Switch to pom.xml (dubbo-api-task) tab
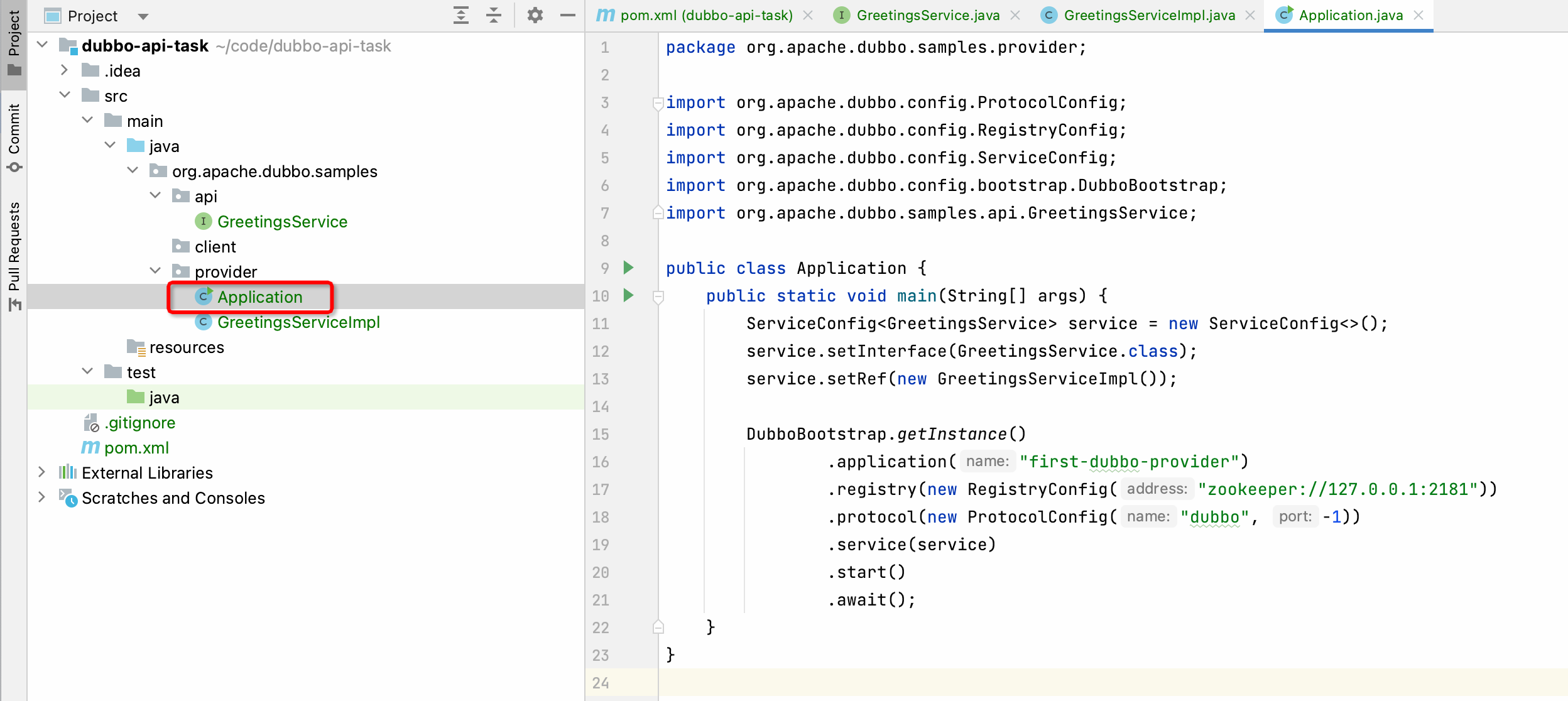Screen dimensions: 1568x701 coord(705,15)
